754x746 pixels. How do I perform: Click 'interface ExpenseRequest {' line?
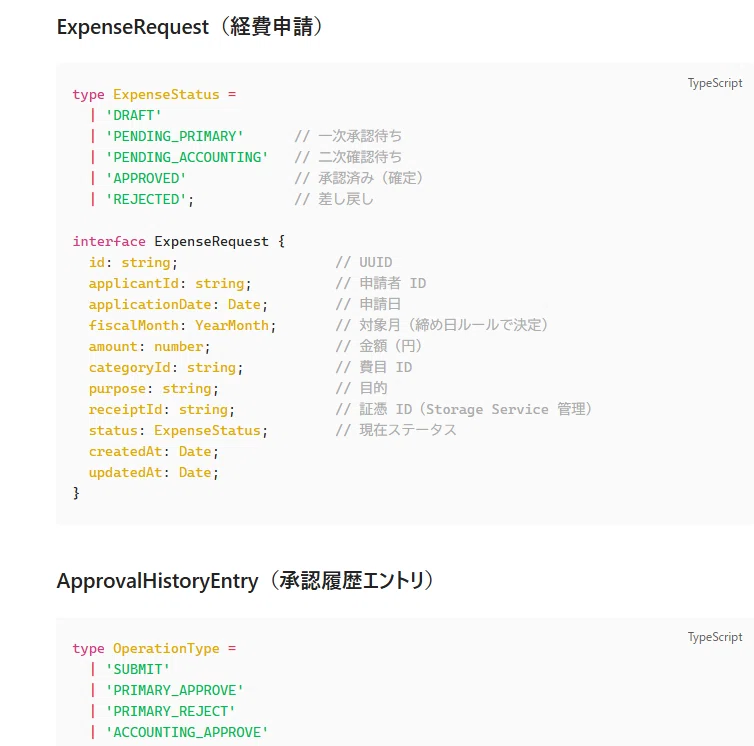tap(179, 241)
